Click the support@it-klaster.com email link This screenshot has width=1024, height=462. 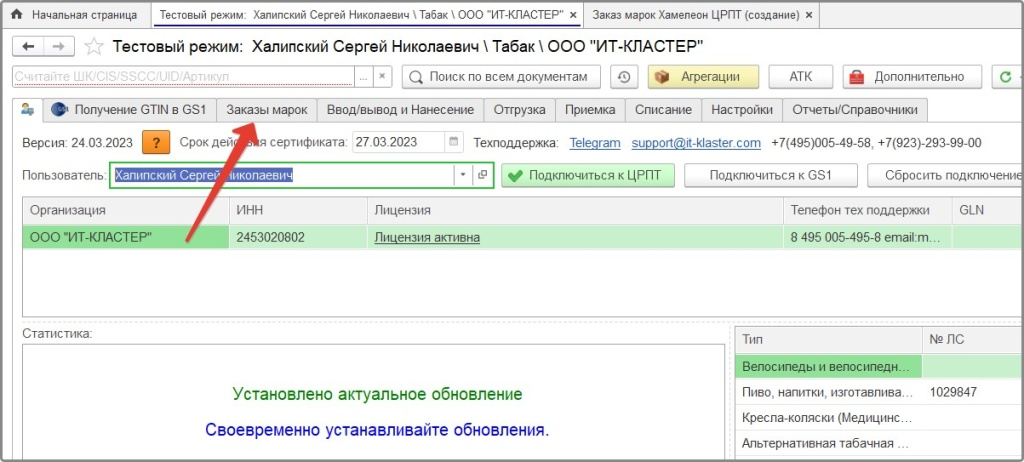point(696,142)
